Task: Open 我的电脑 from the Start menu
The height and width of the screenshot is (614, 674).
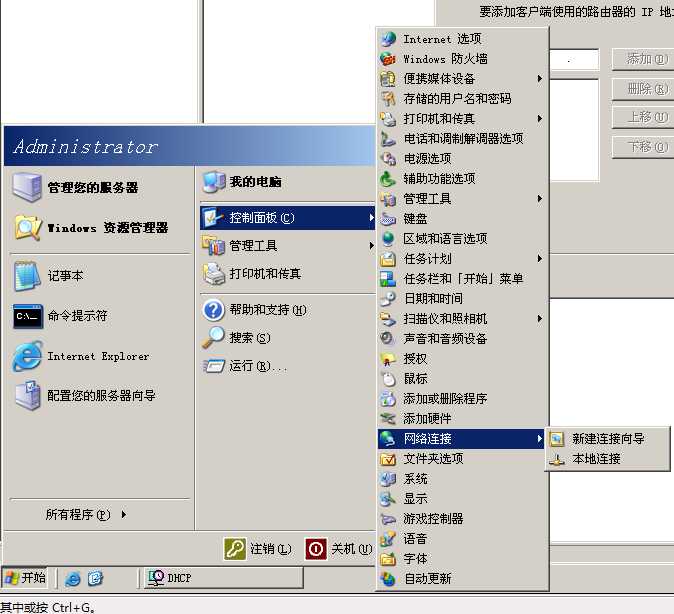Action: [x=286, y=182]
